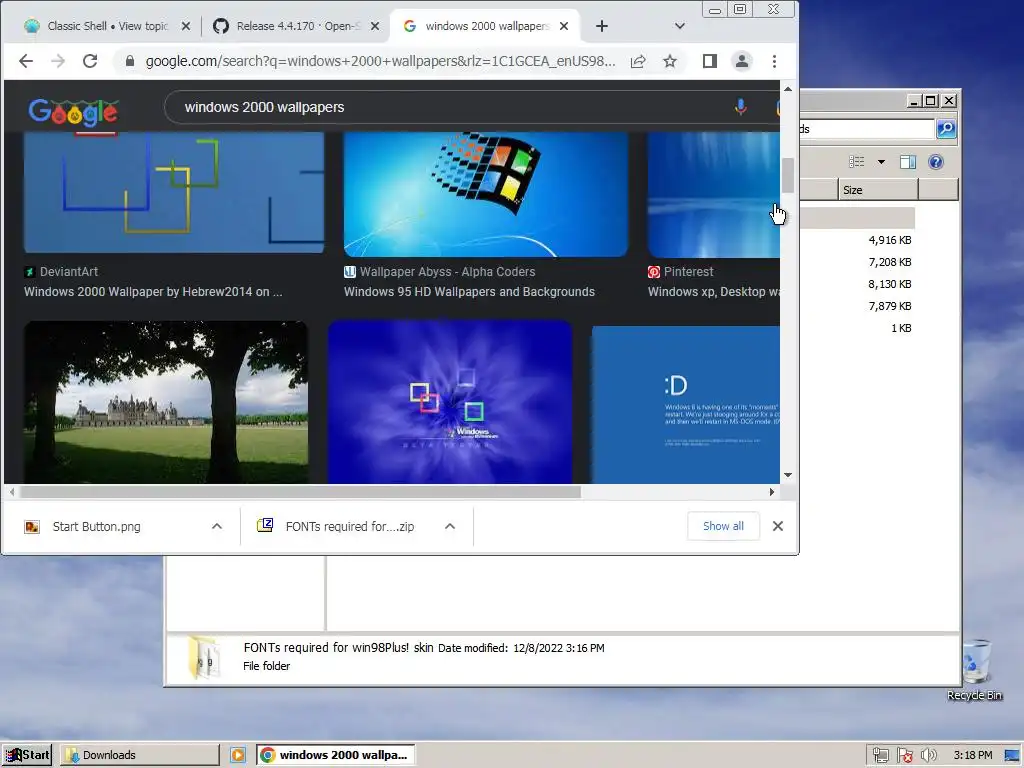Open the Pinterest source link
The image size is (1024, 768).
point(680,272)
